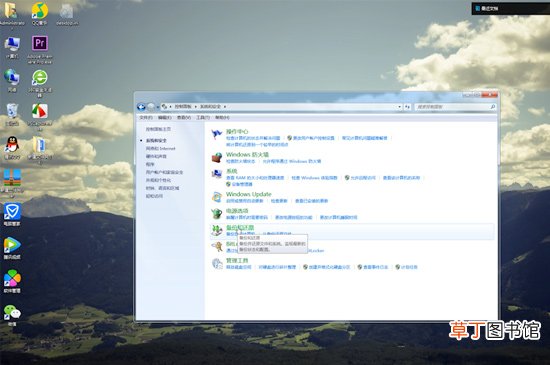
Task: Expand the arrow after Control Panel breadcrumb
Action: click(x=195, y=107)
